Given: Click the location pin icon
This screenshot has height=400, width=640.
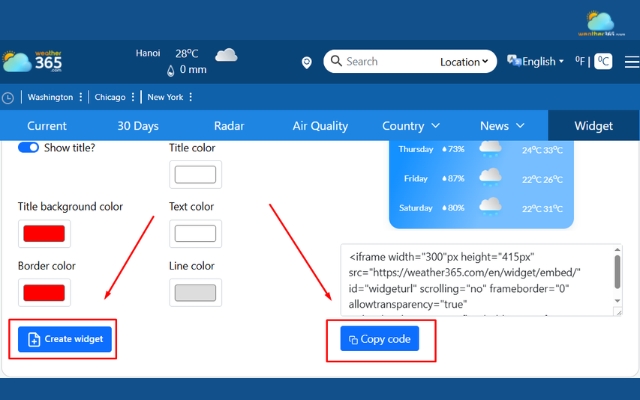Looking at the screenshot, I should pyautogui.click(x=307, y=62).
